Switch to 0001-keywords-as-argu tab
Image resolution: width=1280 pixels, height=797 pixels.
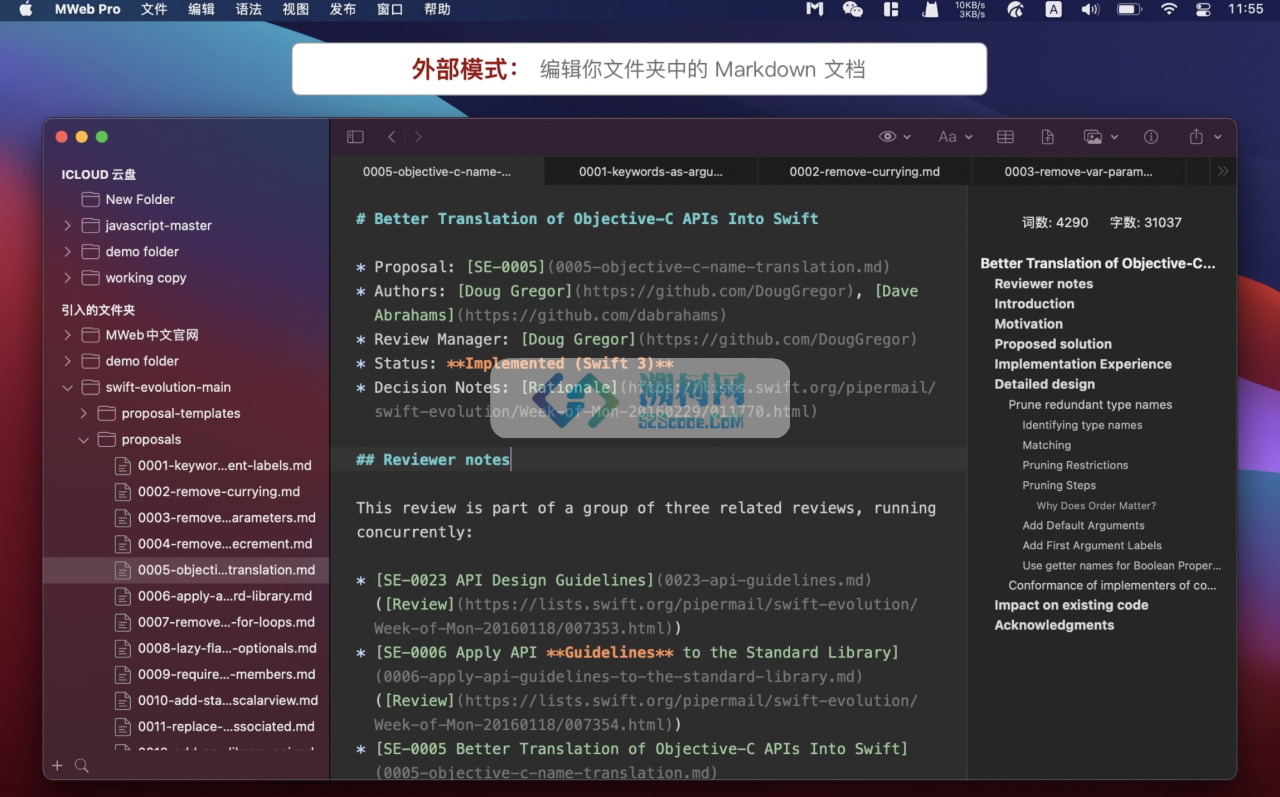point(651,171)
